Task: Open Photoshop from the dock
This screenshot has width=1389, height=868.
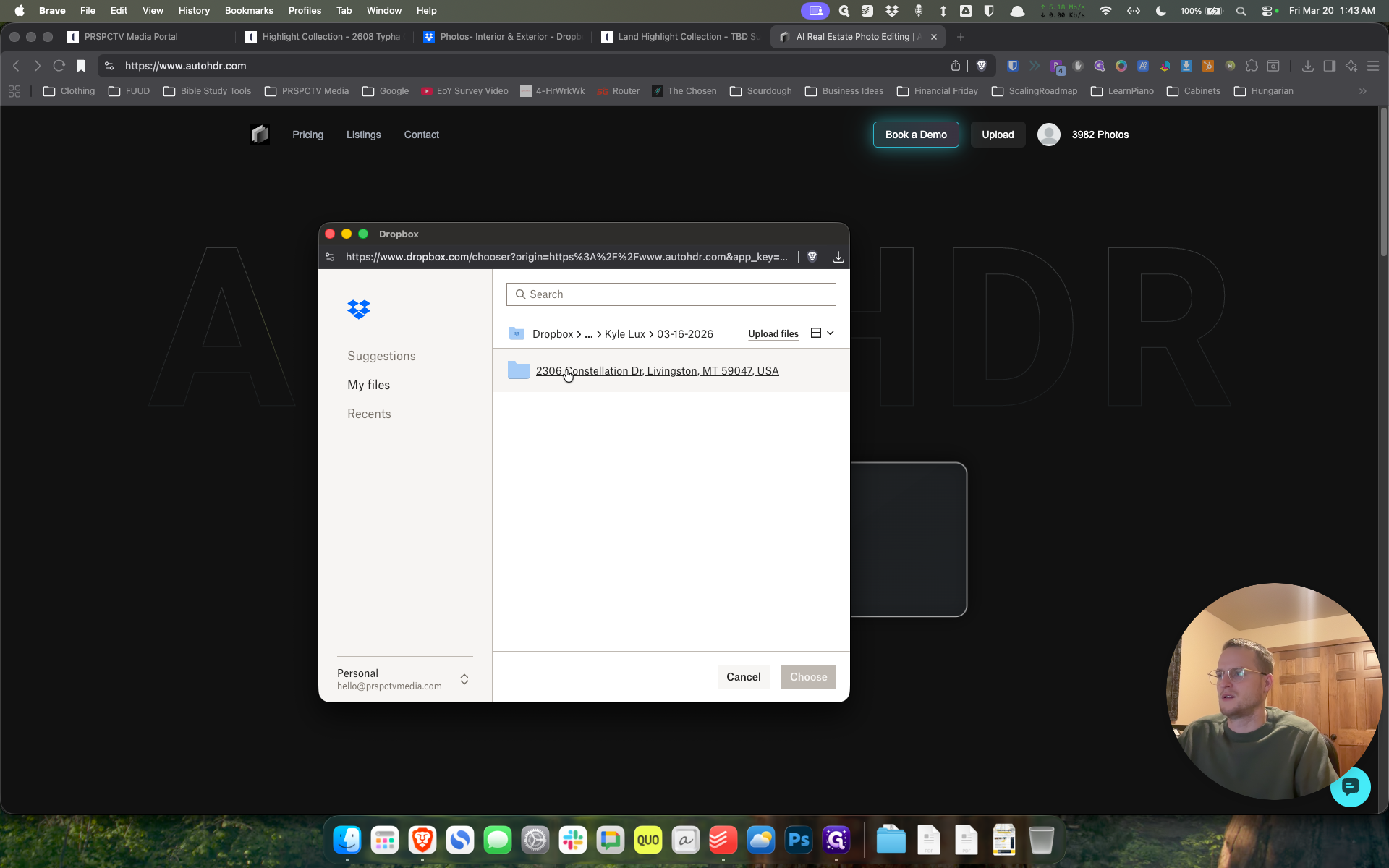Action: tap(799, 840)
